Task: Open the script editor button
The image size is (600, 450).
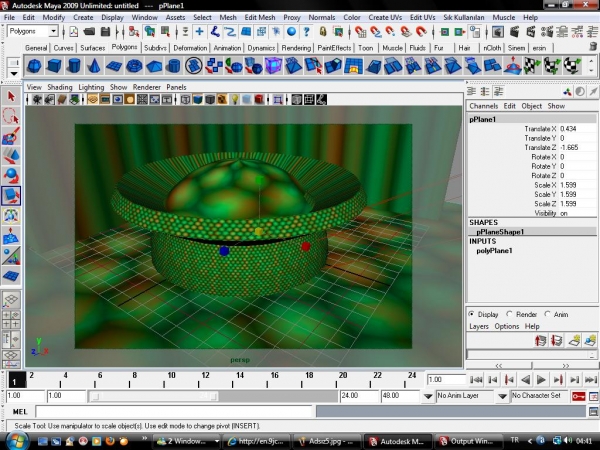Action: [x=593, y=412]
